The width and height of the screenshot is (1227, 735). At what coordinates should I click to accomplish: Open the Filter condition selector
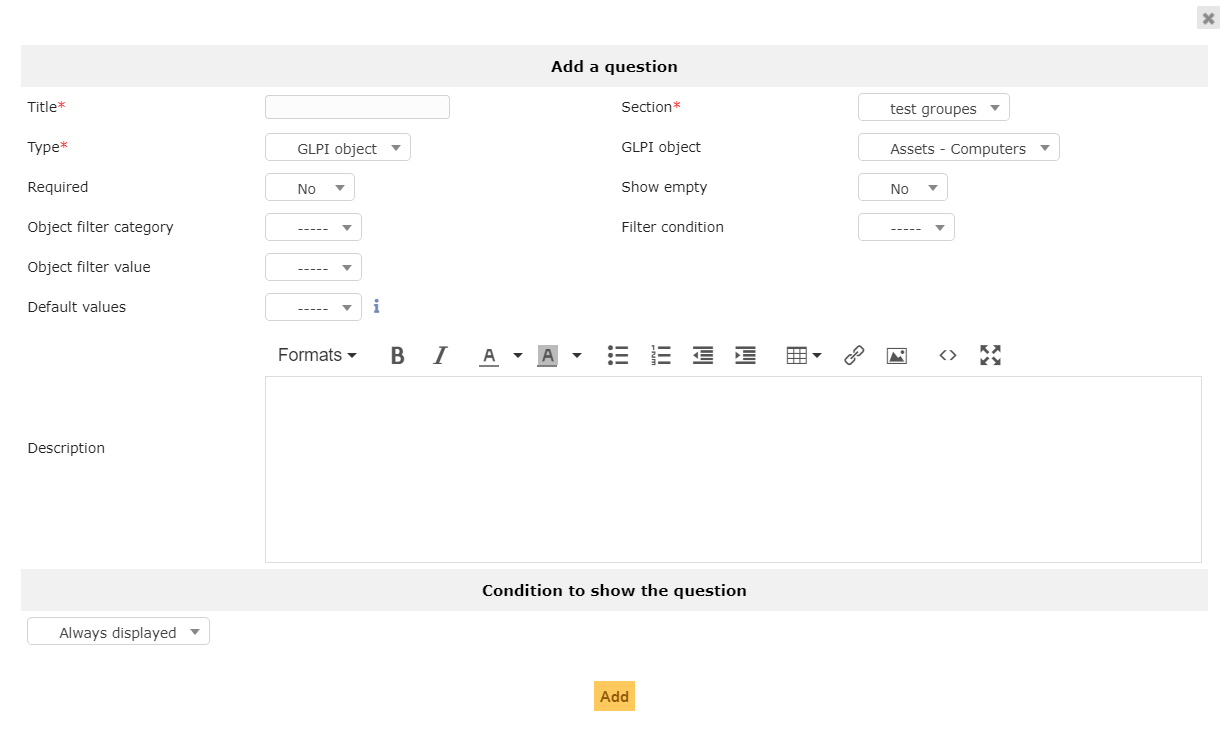(x=906, y=227)
